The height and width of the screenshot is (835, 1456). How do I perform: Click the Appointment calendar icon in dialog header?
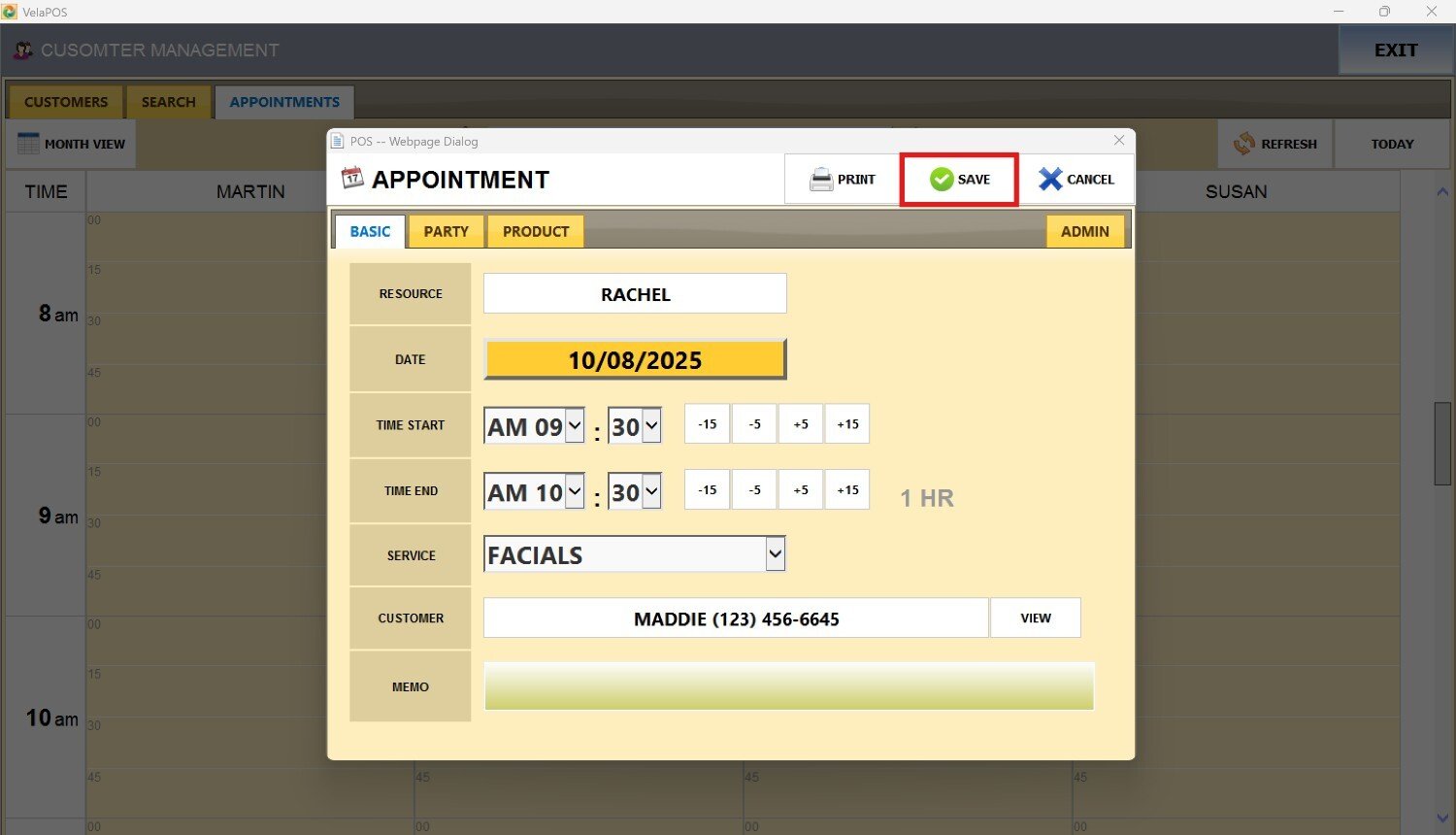point(352,179)
